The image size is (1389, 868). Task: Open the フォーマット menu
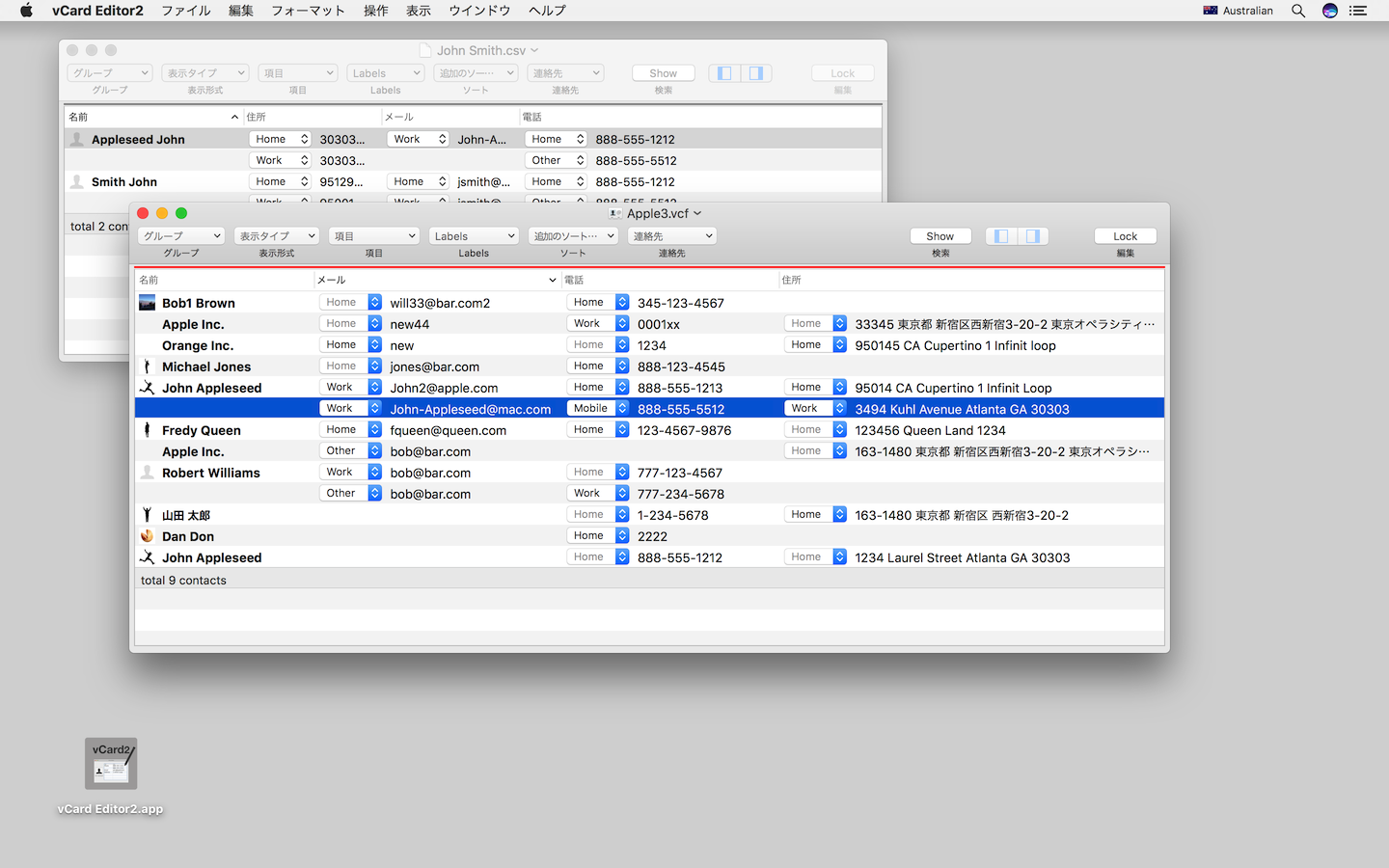point(308,11)
